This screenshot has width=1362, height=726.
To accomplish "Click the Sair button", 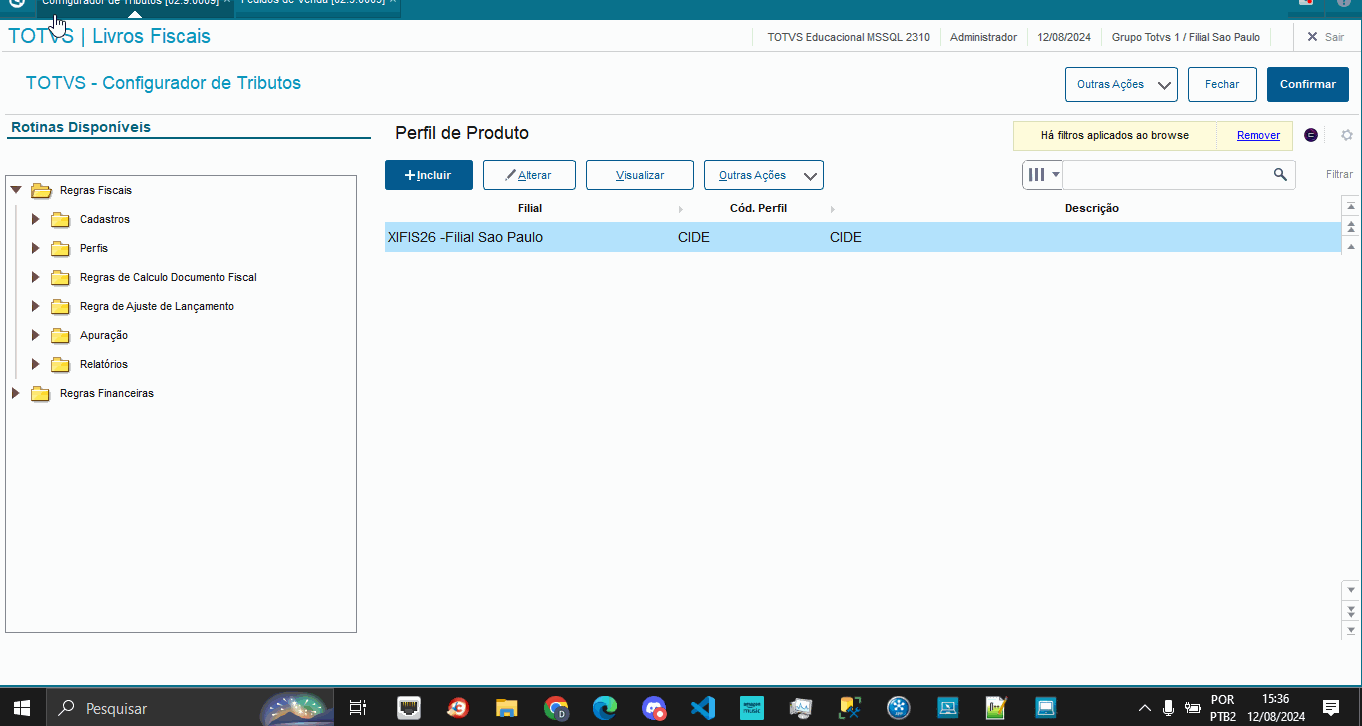I will (x=1325, y=37).
